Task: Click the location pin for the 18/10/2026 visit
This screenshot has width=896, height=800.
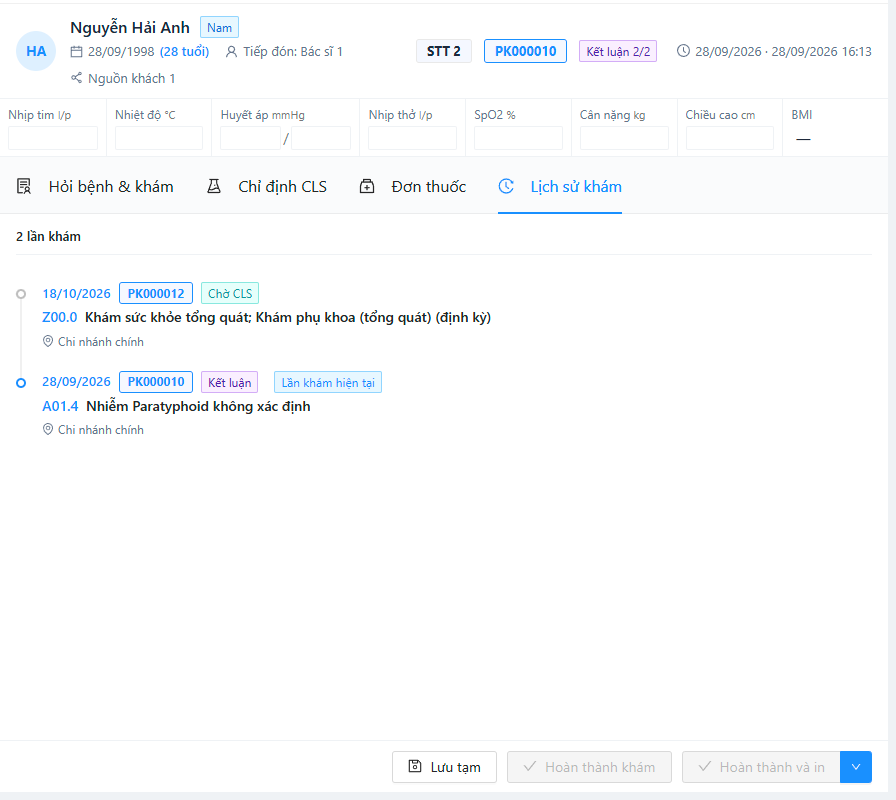Action: [x=48, y=341]
